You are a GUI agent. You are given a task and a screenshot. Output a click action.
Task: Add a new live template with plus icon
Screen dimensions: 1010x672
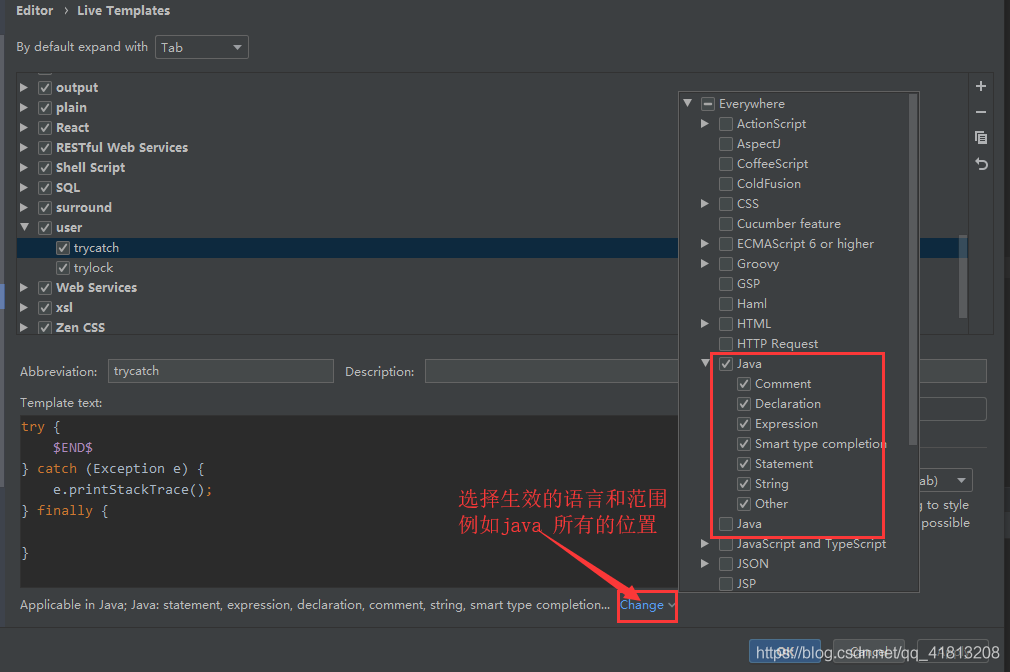pos(980,86)
